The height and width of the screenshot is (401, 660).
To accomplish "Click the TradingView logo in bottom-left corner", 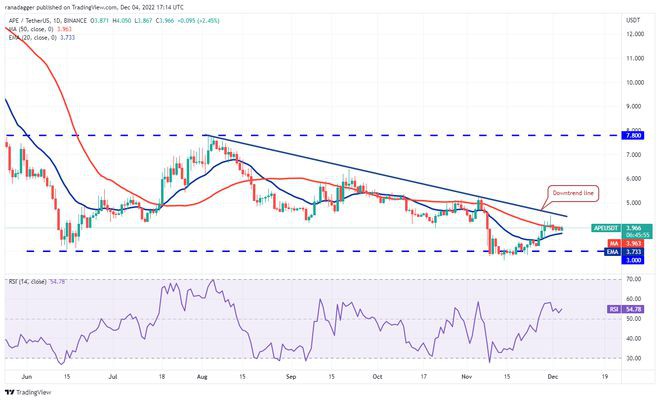I will [x=30, y=392].
